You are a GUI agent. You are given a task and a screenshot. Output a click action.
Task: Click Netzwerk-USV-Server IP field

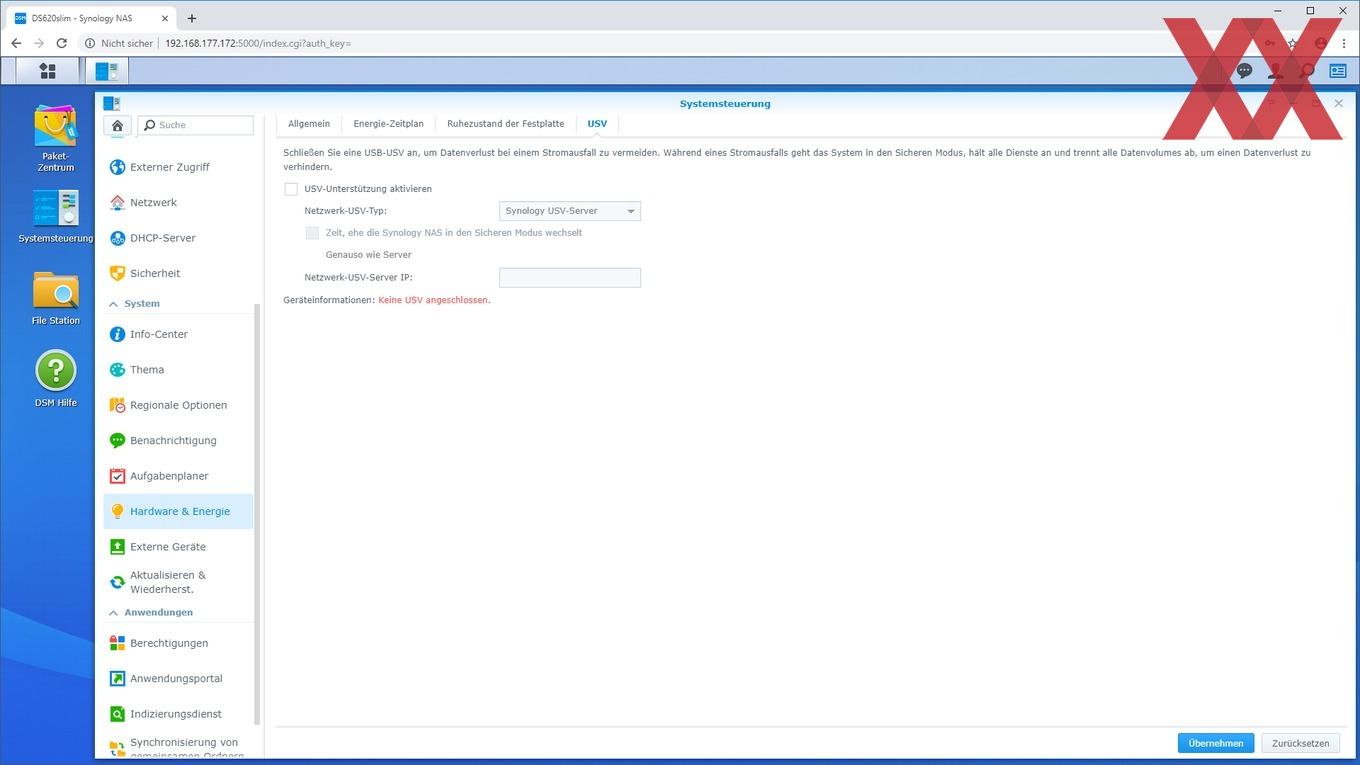[x=570, y=278]
